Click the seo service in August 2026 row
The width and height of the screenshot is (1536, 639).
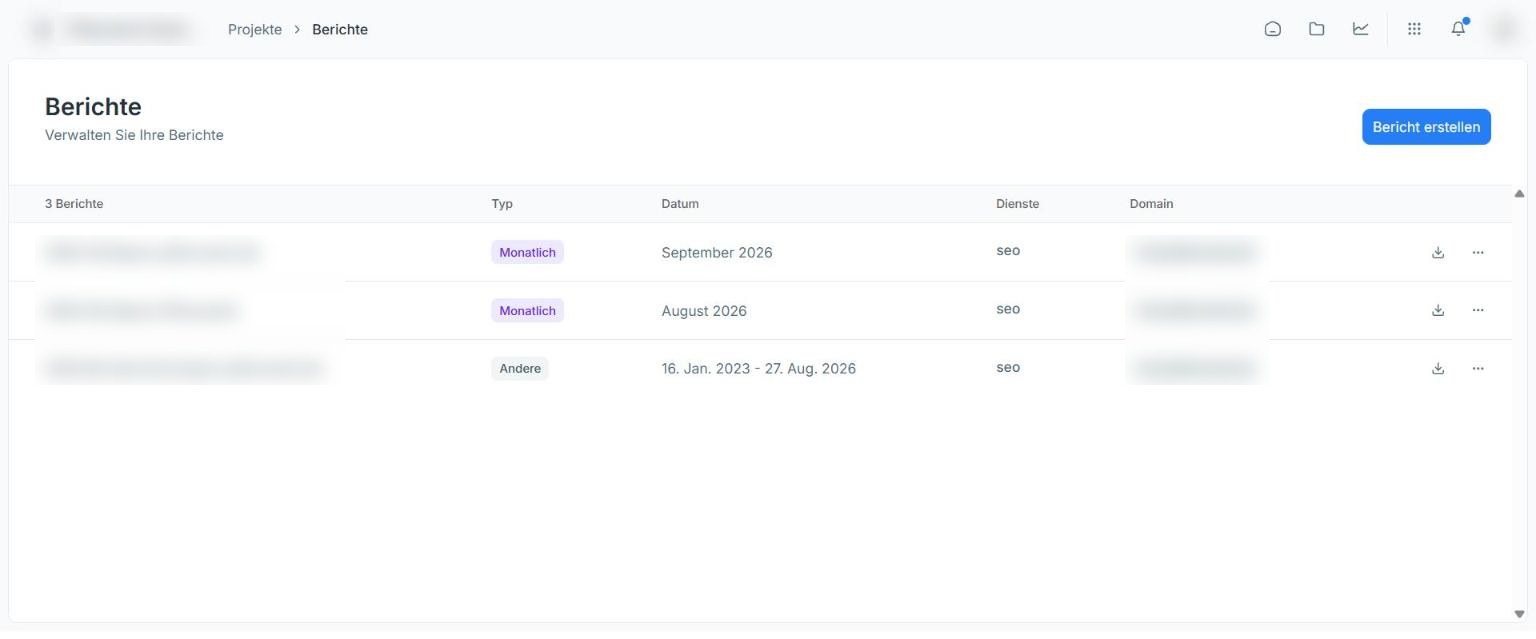pos(1008,309)
